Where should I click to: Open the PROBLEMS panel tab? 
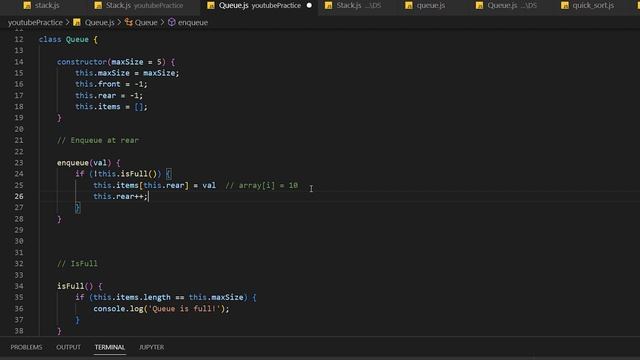27,347
